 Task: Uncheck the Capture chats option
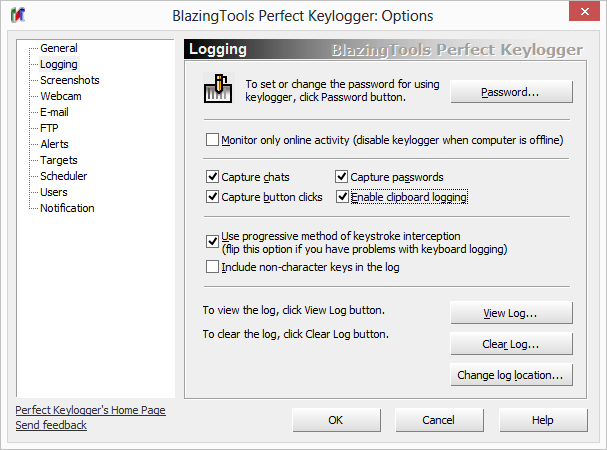coord(212,177)
